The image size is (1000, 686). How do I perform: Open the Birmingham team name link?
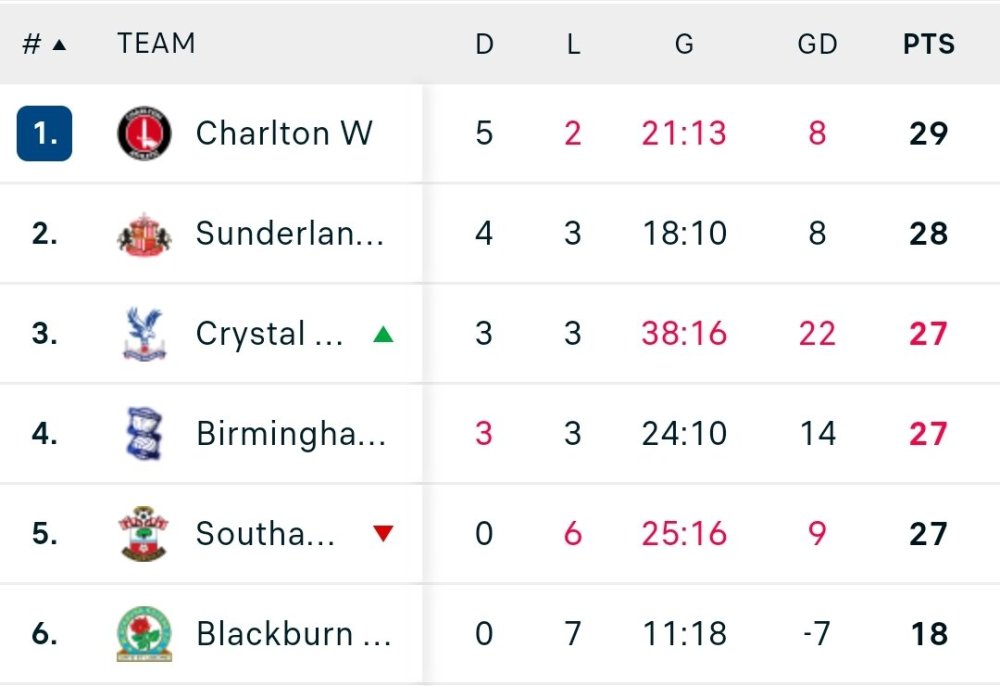[290, 434]
